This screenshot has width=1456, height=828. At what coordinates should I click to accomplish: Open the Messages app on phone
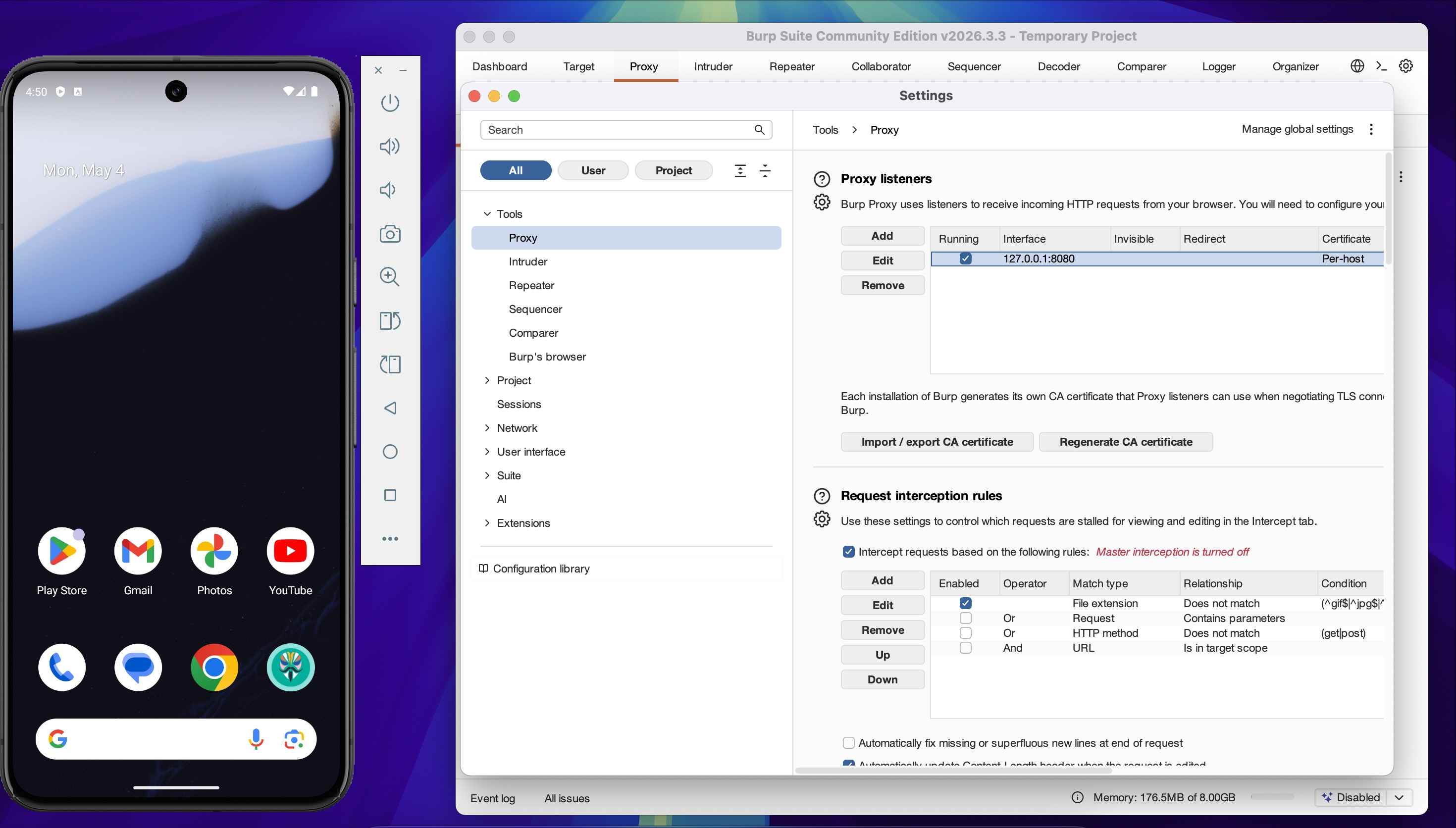138,668
